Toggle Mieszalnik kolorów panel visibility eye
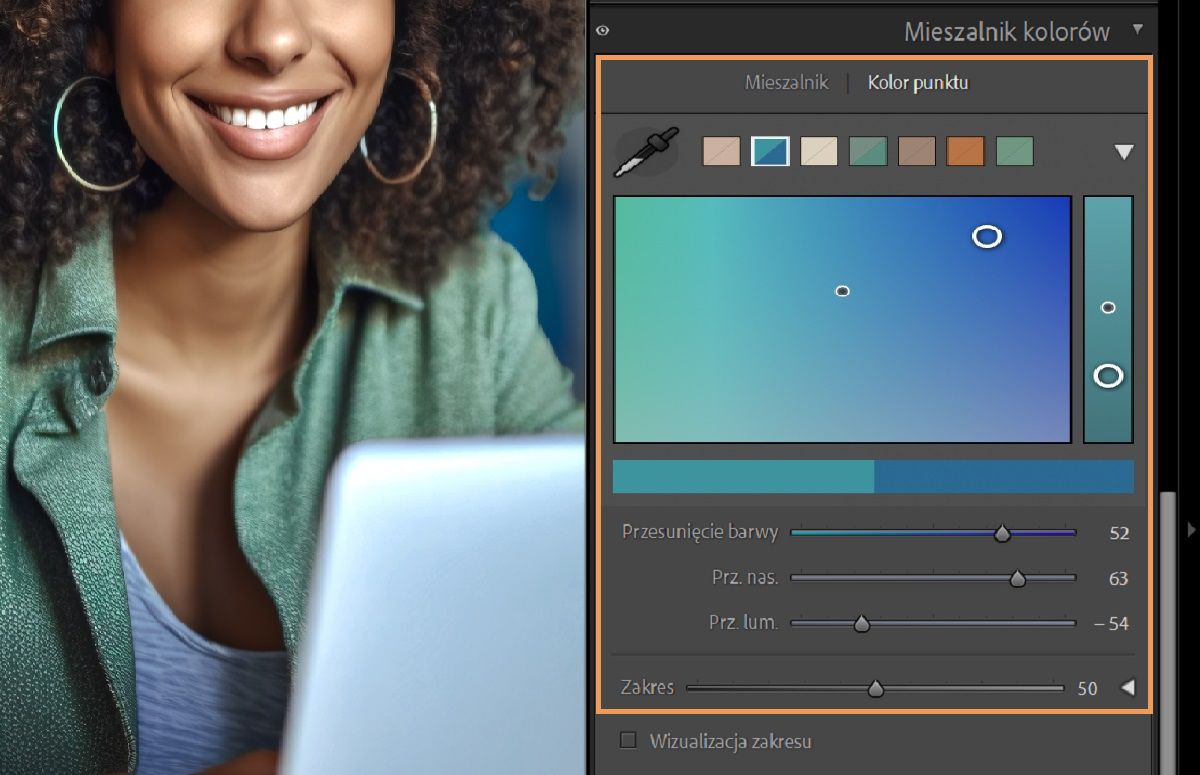The width and height of the screenshot is (1200, 775). 602,31
